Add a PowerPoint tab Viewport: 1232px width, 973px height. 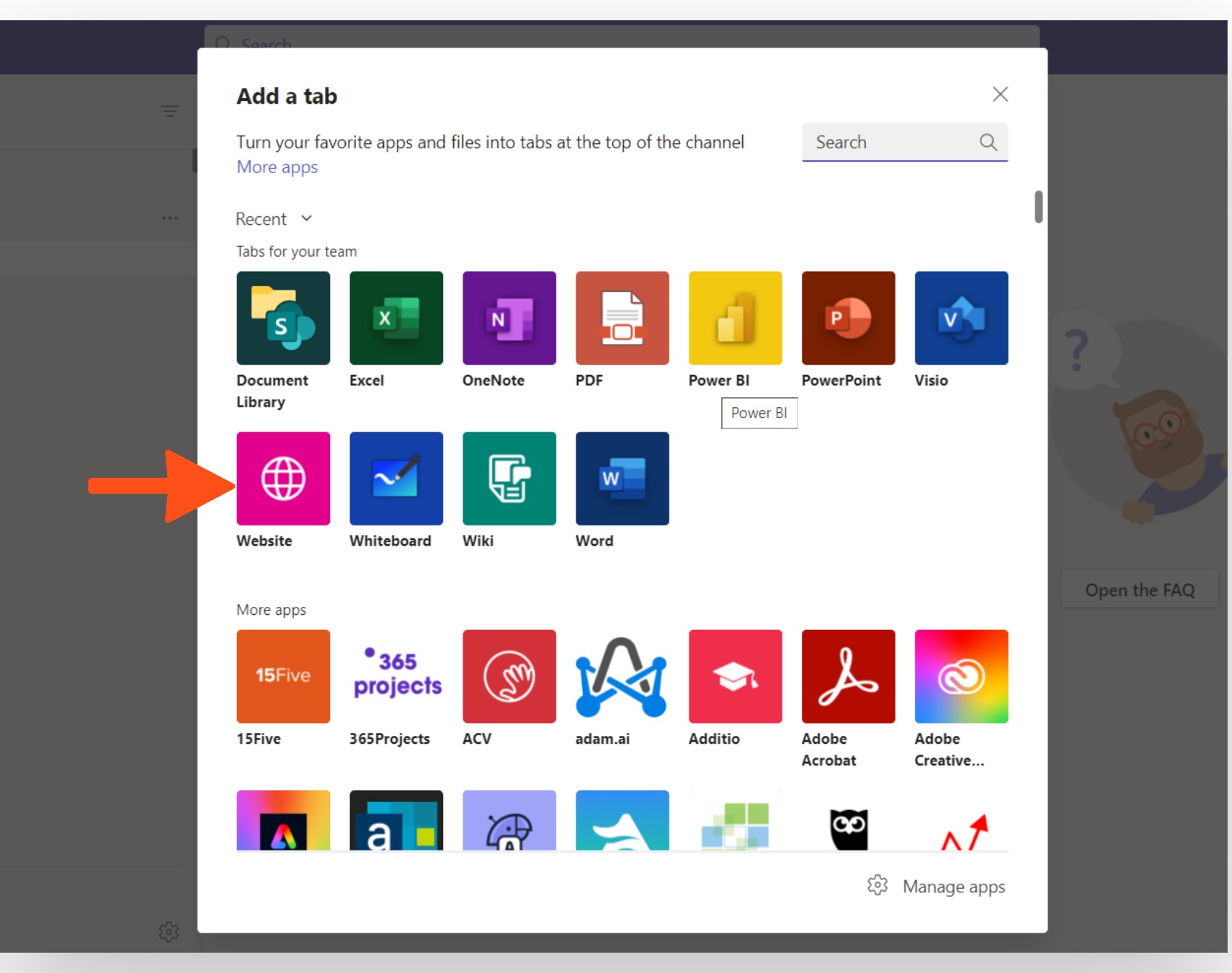(x=849, y=318)
